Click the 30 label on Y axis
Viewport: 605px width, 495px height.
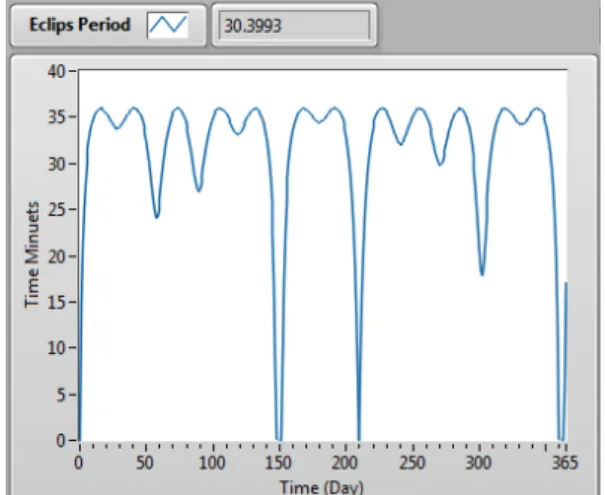coord(57,164)
